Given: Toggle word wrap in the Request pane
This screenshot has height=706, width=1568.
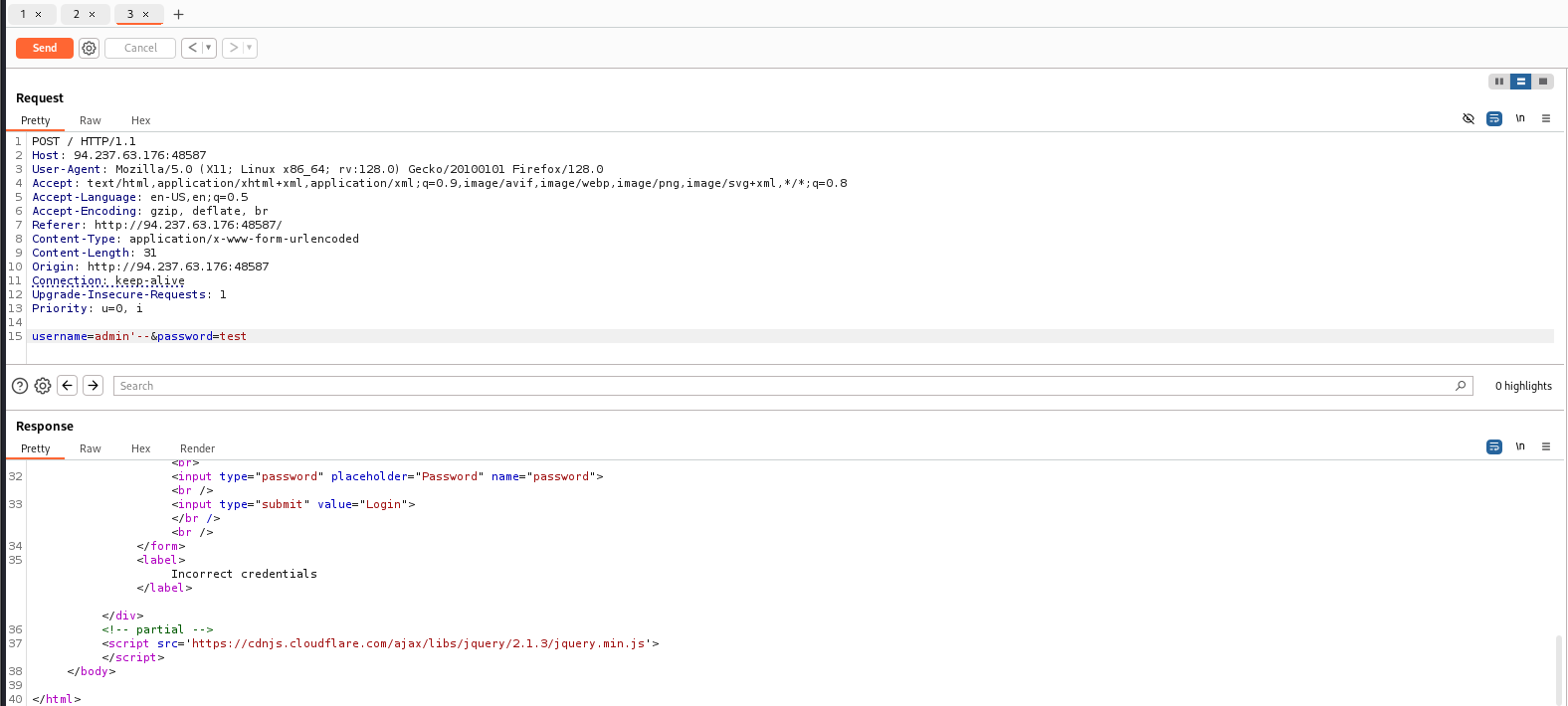Looking at the screenshot, I should (x=1493, y=118).
